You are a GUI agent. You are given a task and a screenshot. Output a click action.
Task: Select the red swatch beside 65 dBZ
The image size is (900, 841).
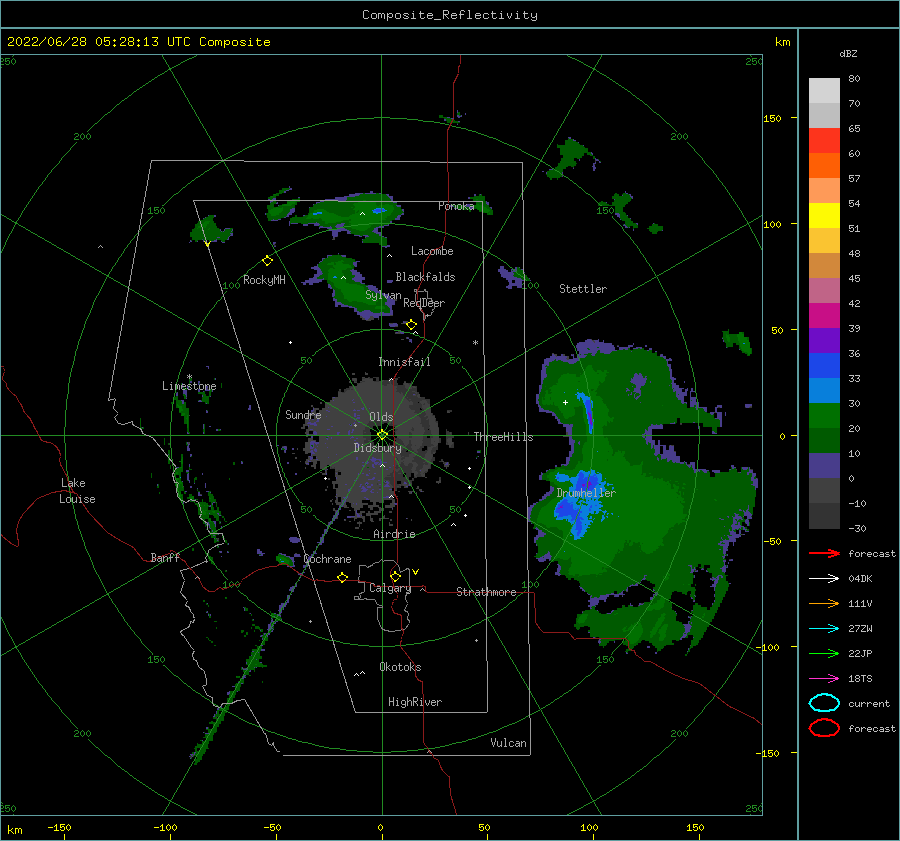[x=824, y=141]
